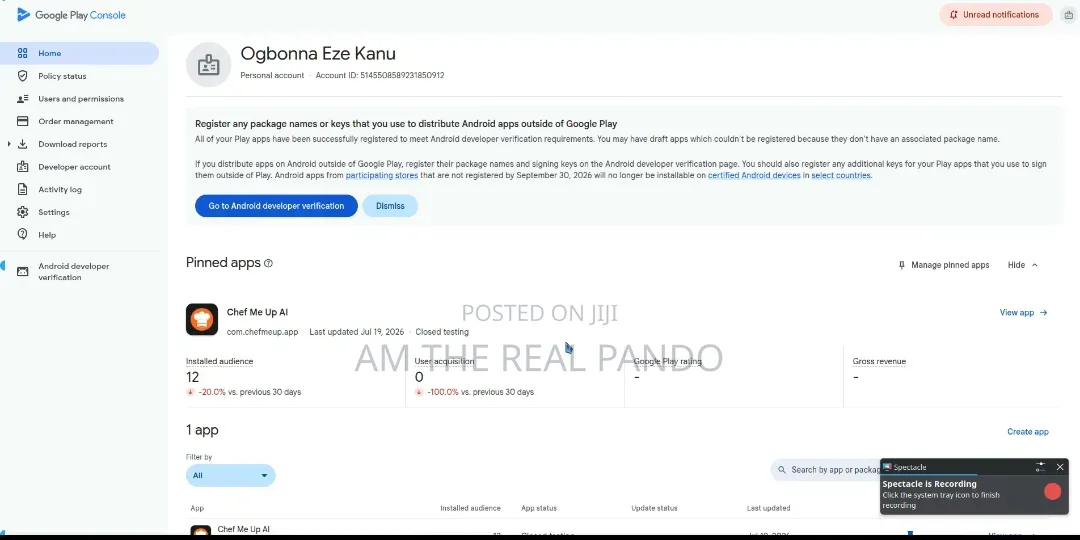Click the Help question mark icon

pos(23,235)
